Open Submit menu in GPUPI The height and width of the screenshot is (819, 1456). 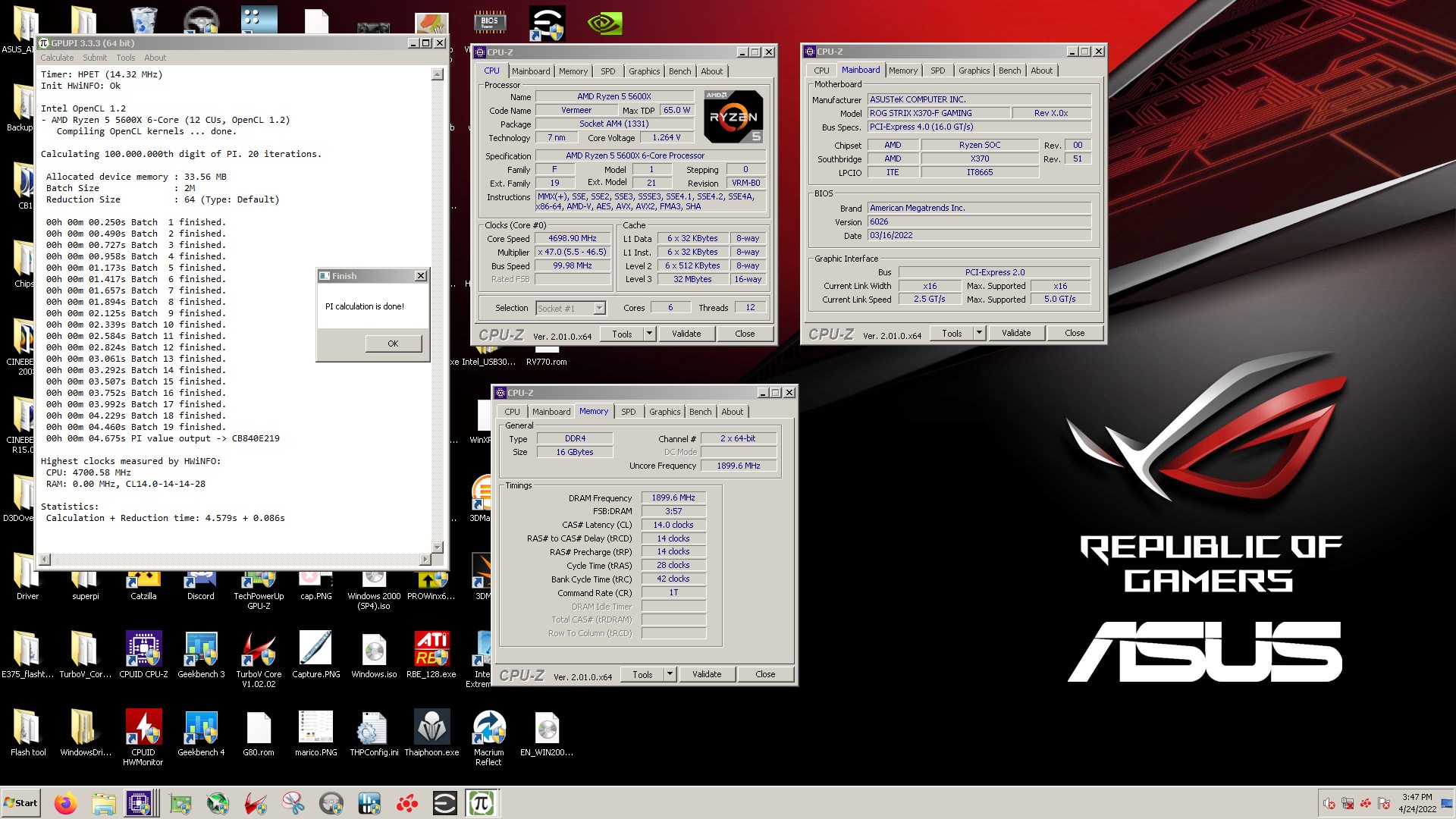pos(95,58)
